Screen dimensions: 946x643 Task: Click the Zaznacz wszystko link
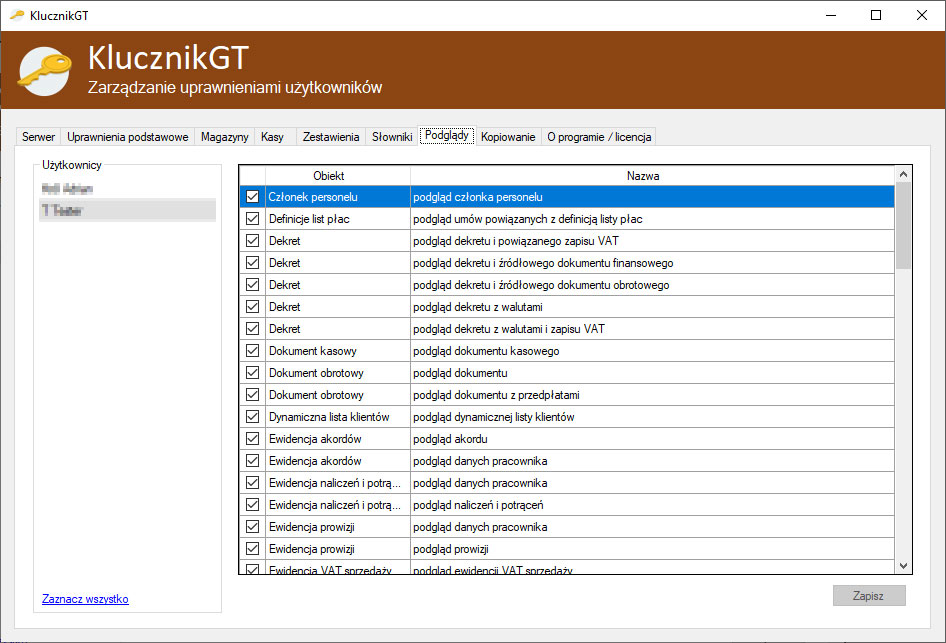click(85, 599)
